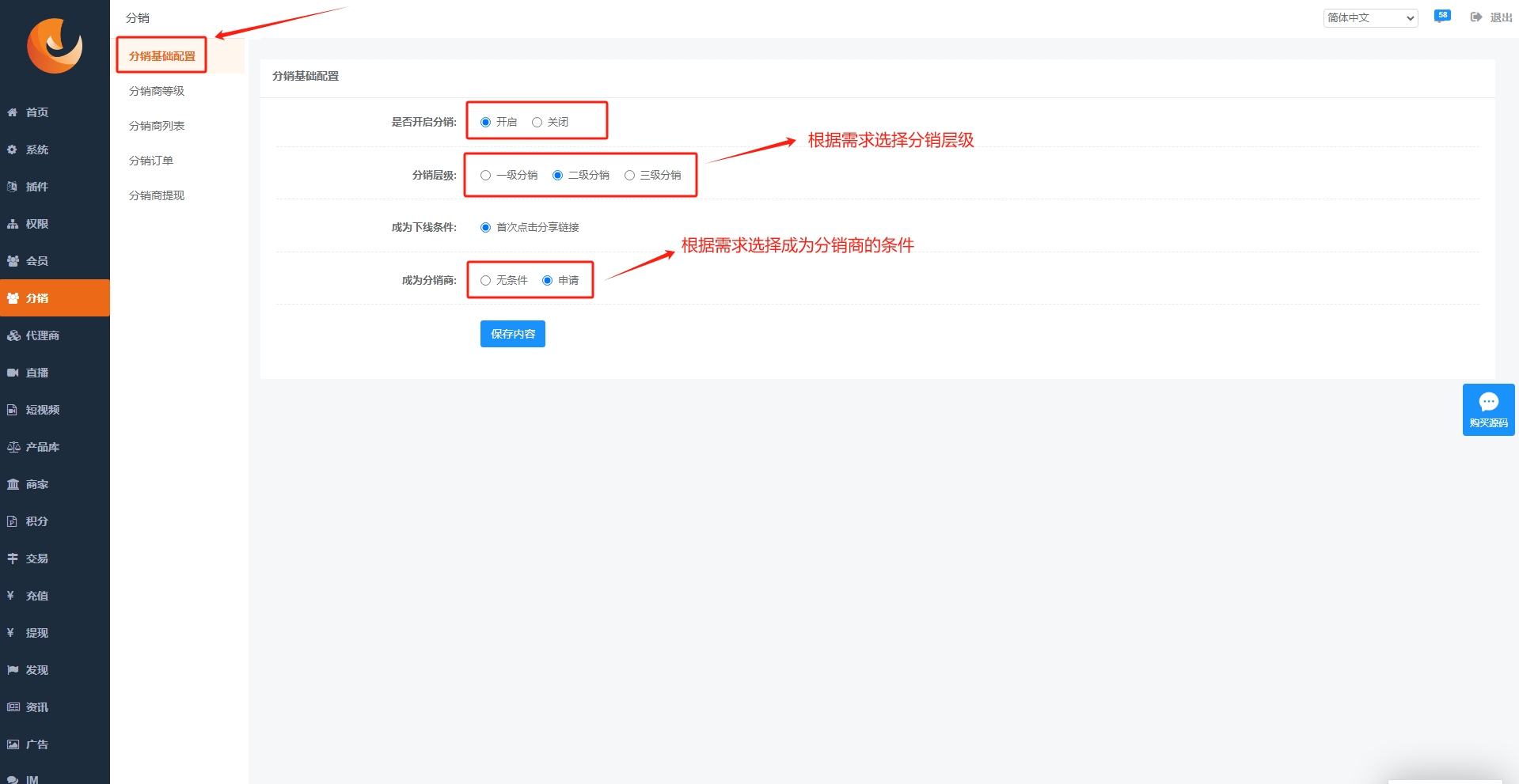
Task: Click the 分销 breadcrumb title at top
Action: (138, 17)
